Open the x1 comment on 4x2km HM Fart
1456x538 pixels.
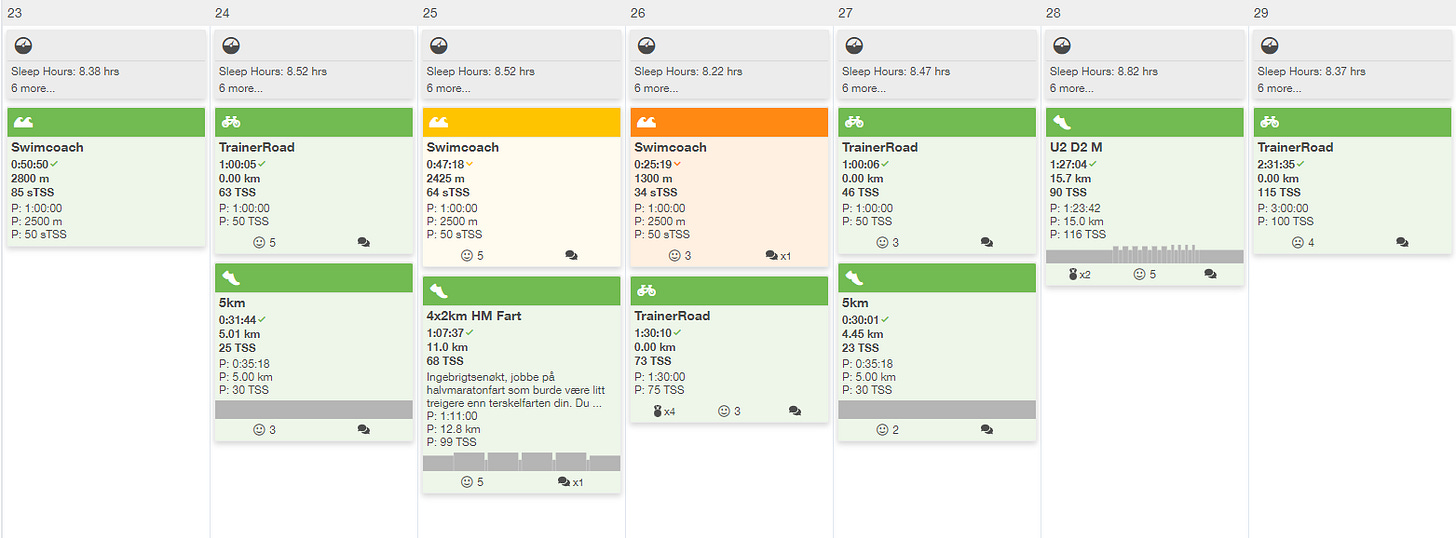pos(570,482)
